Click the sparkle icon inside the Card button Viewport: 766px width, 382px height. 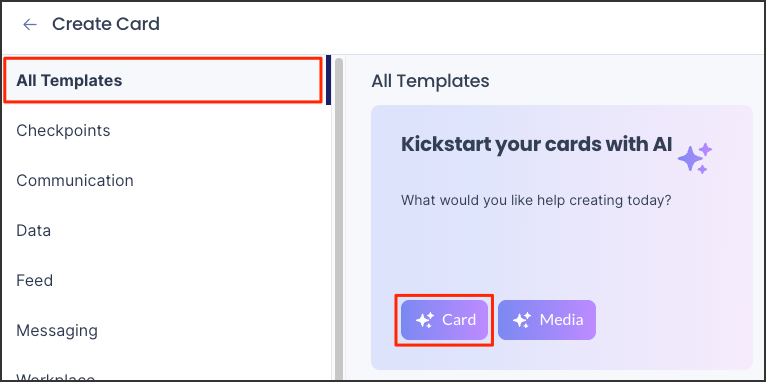point(425,320)
